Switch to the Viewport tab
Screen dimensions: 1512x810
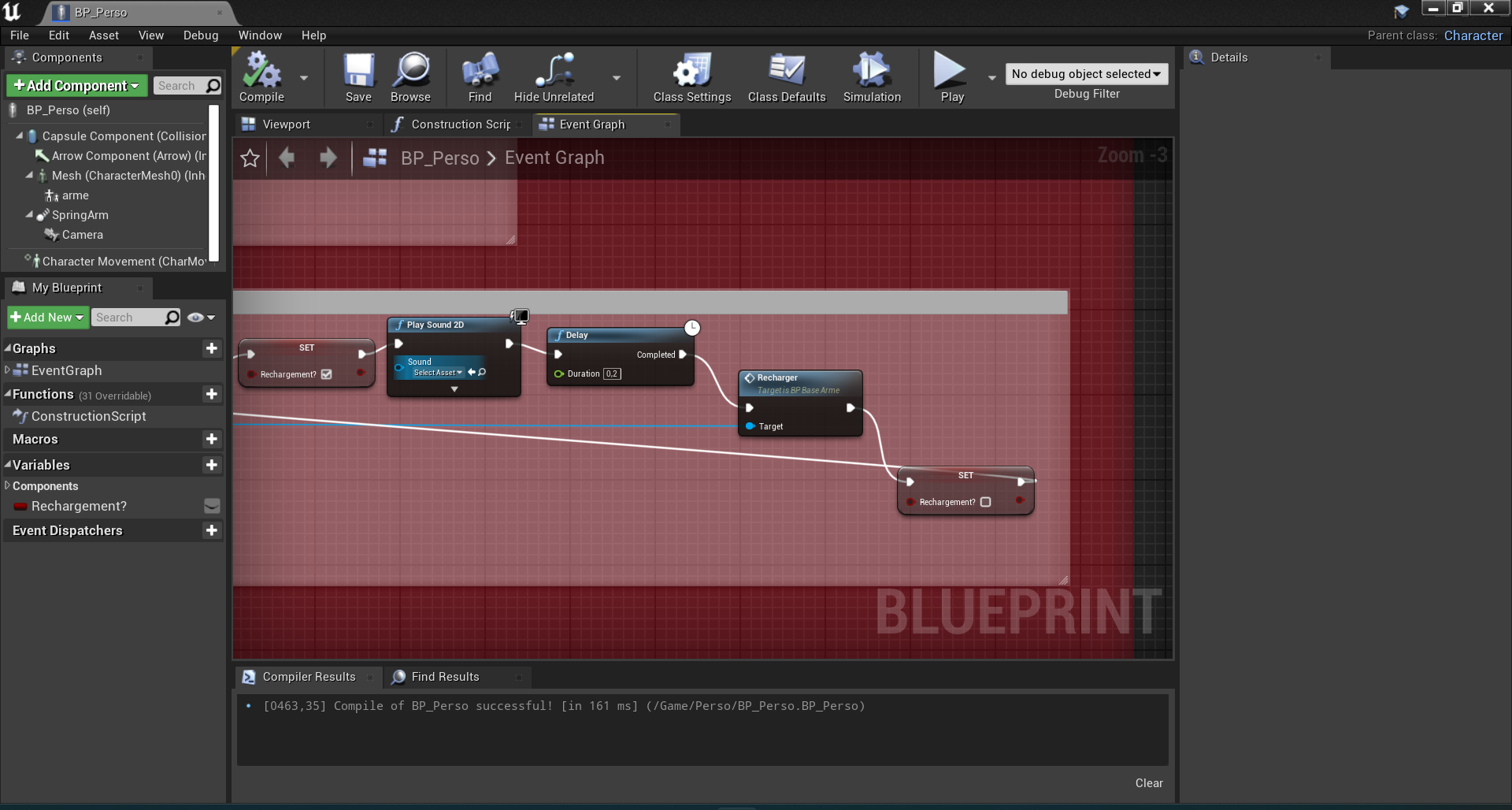coord(287,124)
